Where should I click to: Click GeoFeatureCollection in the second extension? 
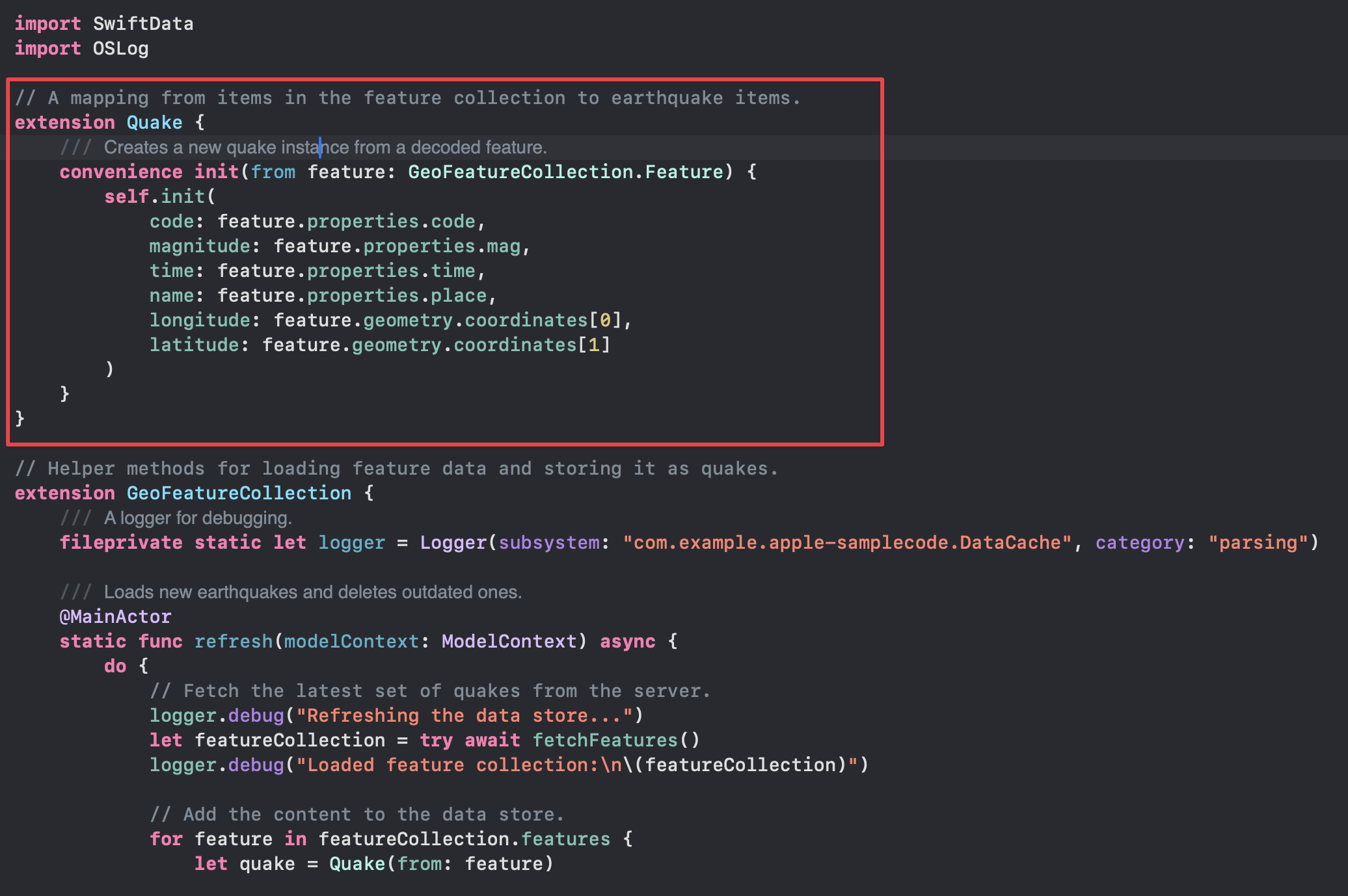coord(239,493)
